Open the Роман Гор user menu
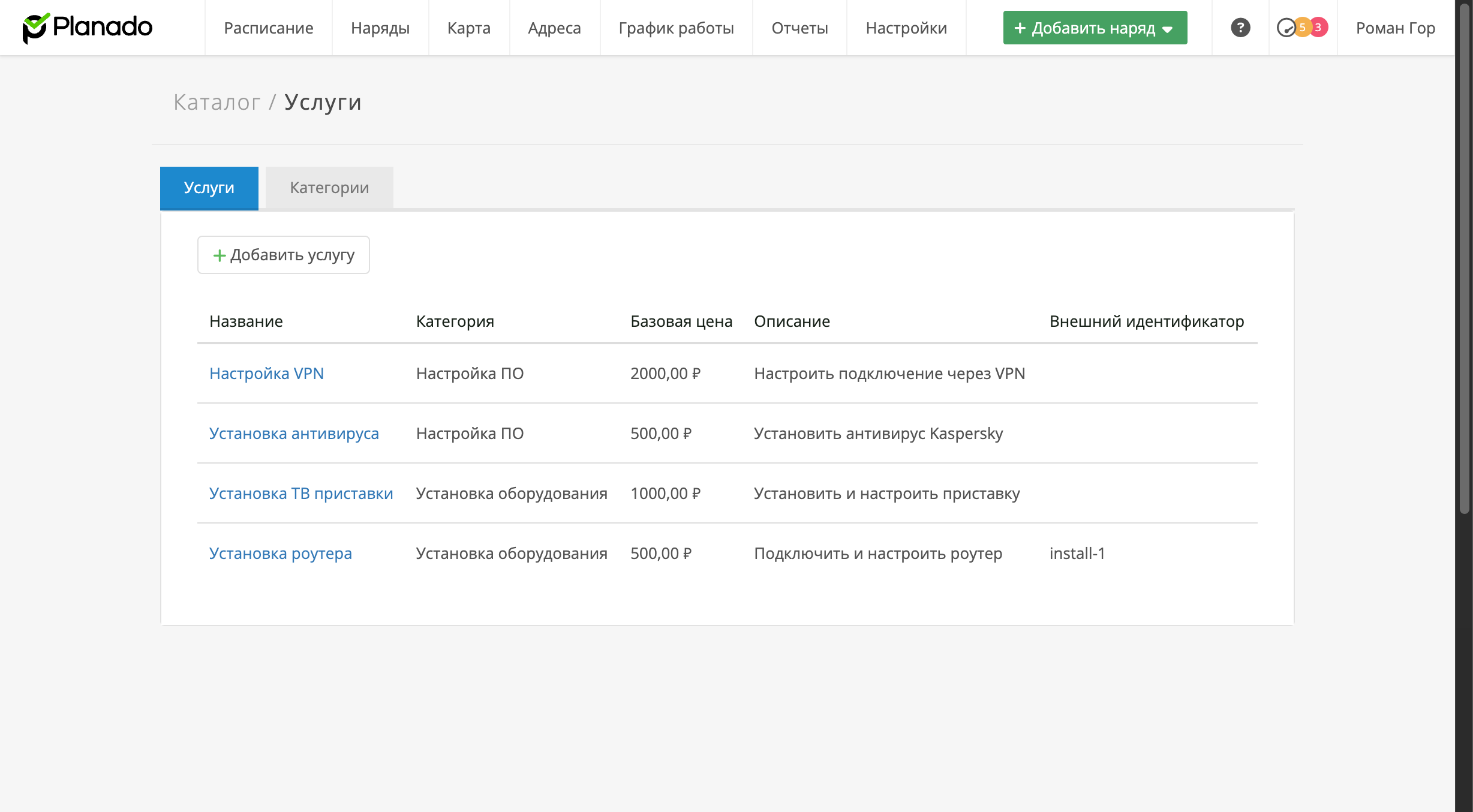Screen dimensions: 1473x812 pyautogui.click(x=1395, y=28)
